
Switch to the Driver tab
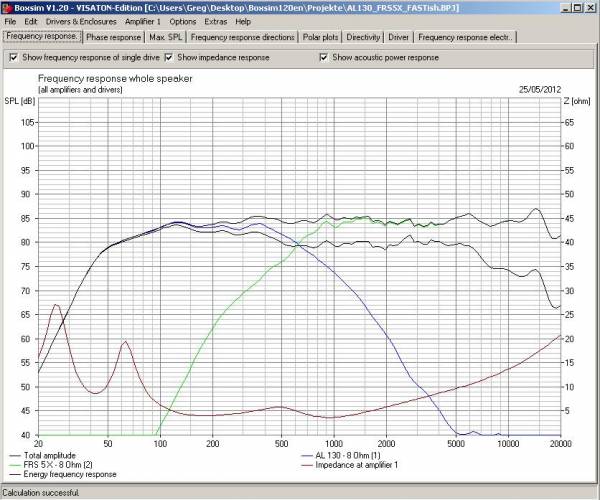pyautogui.click(x=398, y=37)
